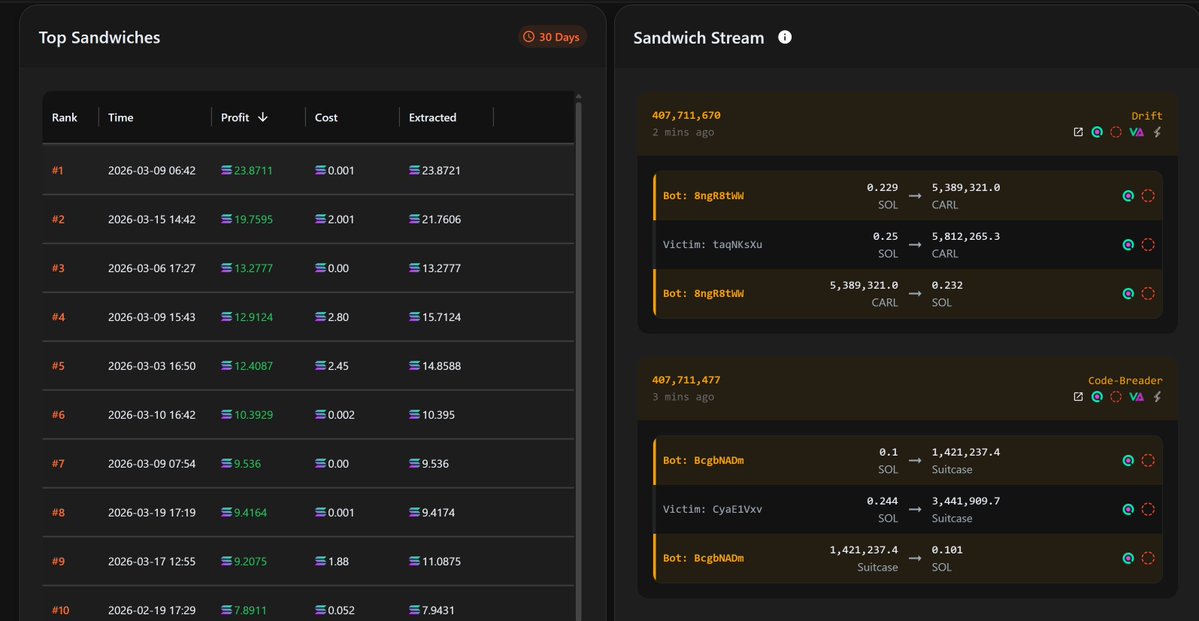The image size is (1199, 621).
Task: Open bot BcgbNADm on 1,421,237.4 Suitcase sell row
Action: 703,558
